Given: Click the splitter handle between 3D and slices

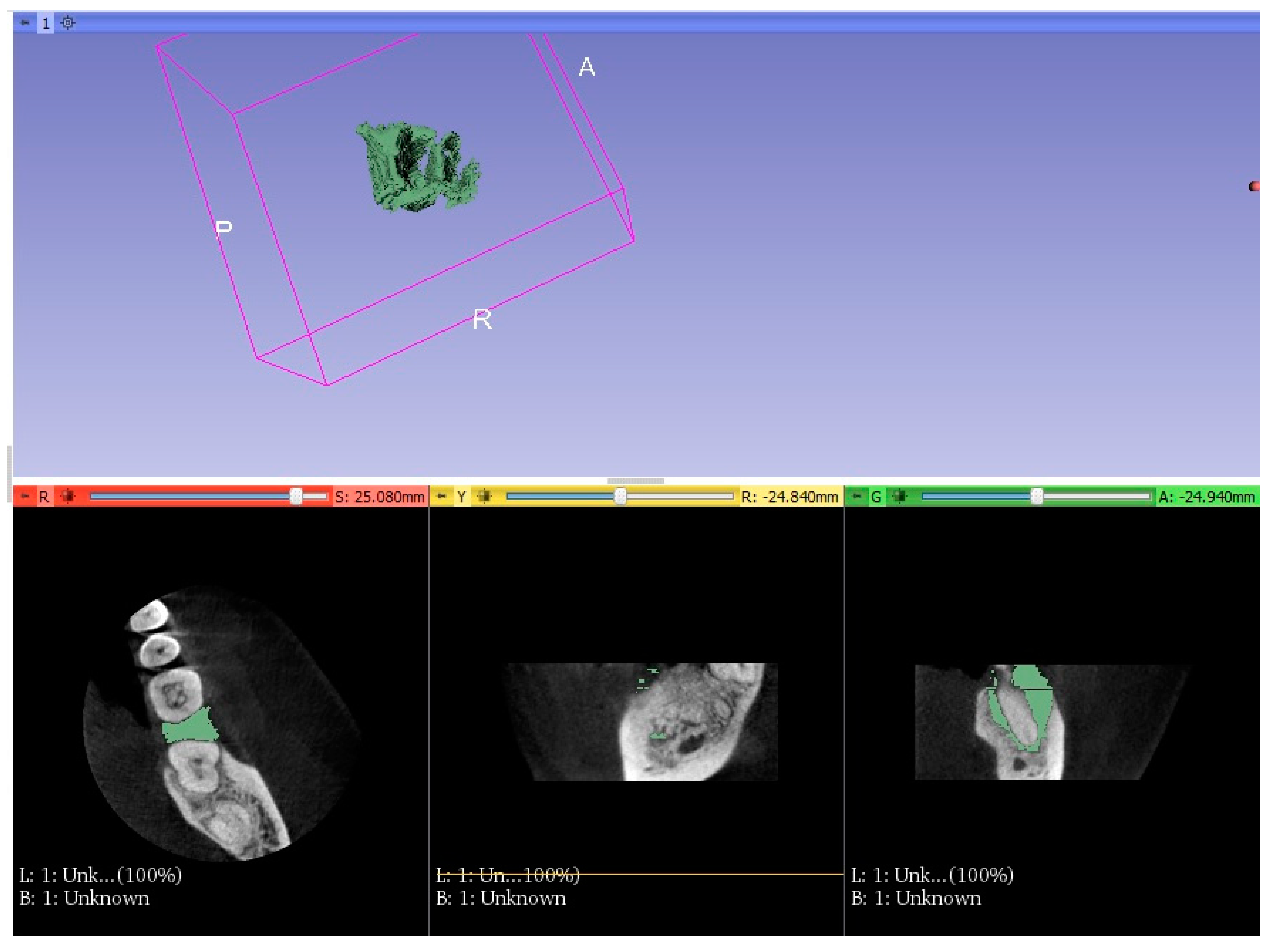Looking at the screenshot, I should pyautogui.click(x=635, y=481).
